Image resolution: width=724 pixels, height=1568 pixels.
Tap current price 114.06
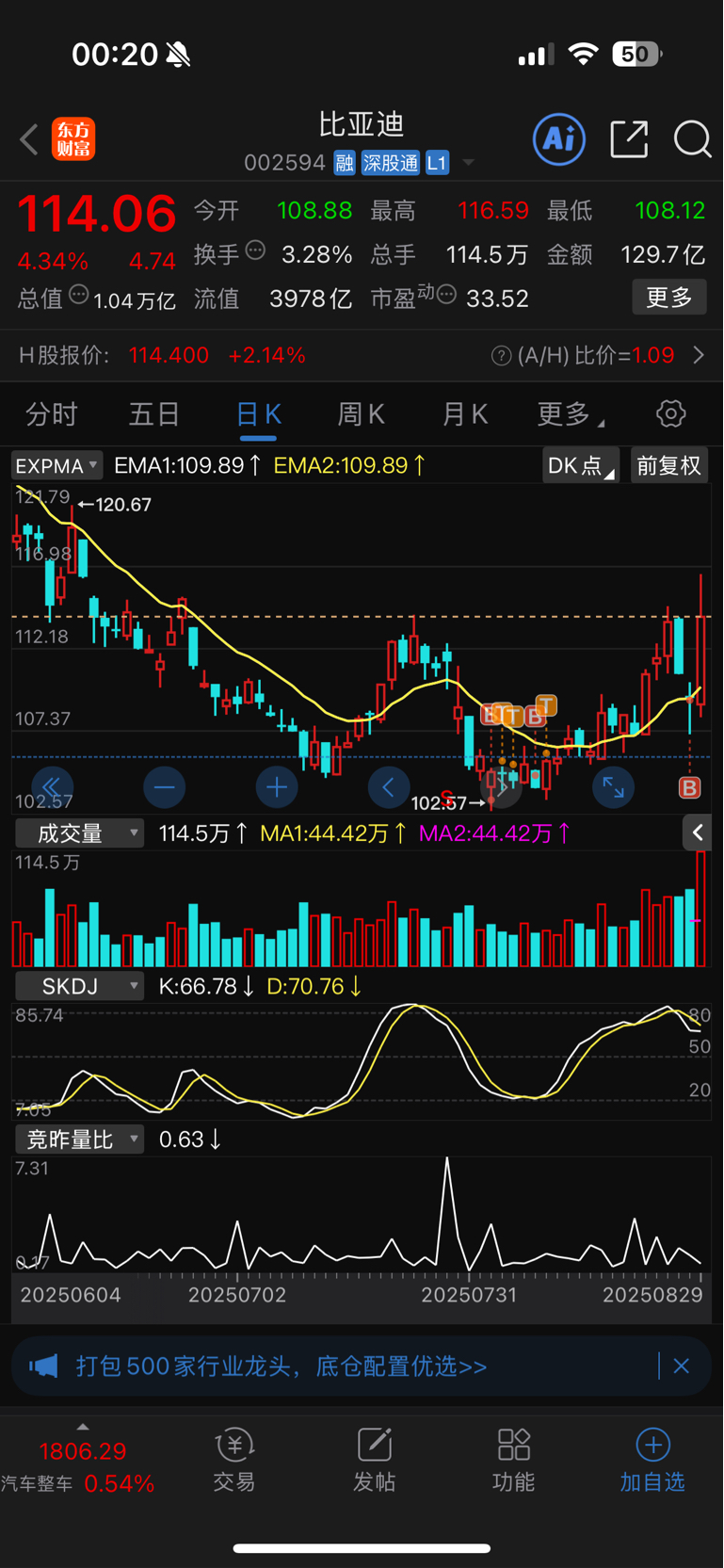pyautogui.click(x=96, y=214)
